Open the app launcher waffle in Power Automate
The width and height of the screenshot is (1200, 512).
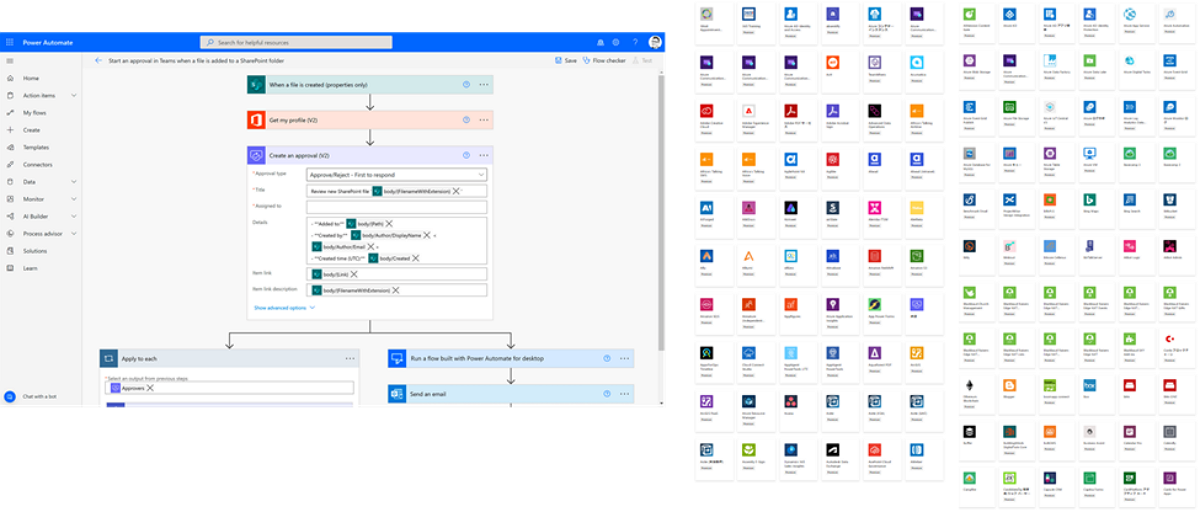coord(9,42)
